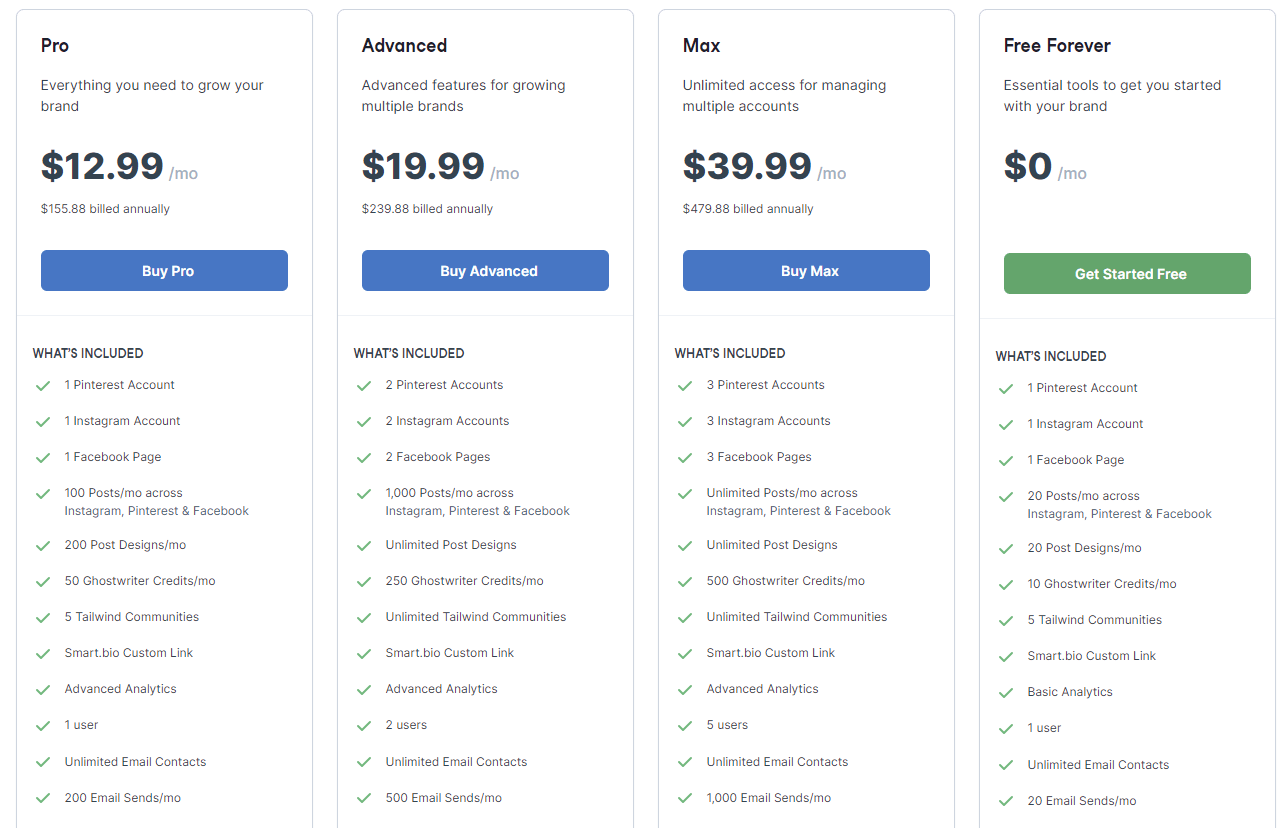The height and width of the screenshot is (828, 1286).
Task: Click checkmark beside 250 Ghostwriter Credits/mo
Action: [x=364, y=582]
